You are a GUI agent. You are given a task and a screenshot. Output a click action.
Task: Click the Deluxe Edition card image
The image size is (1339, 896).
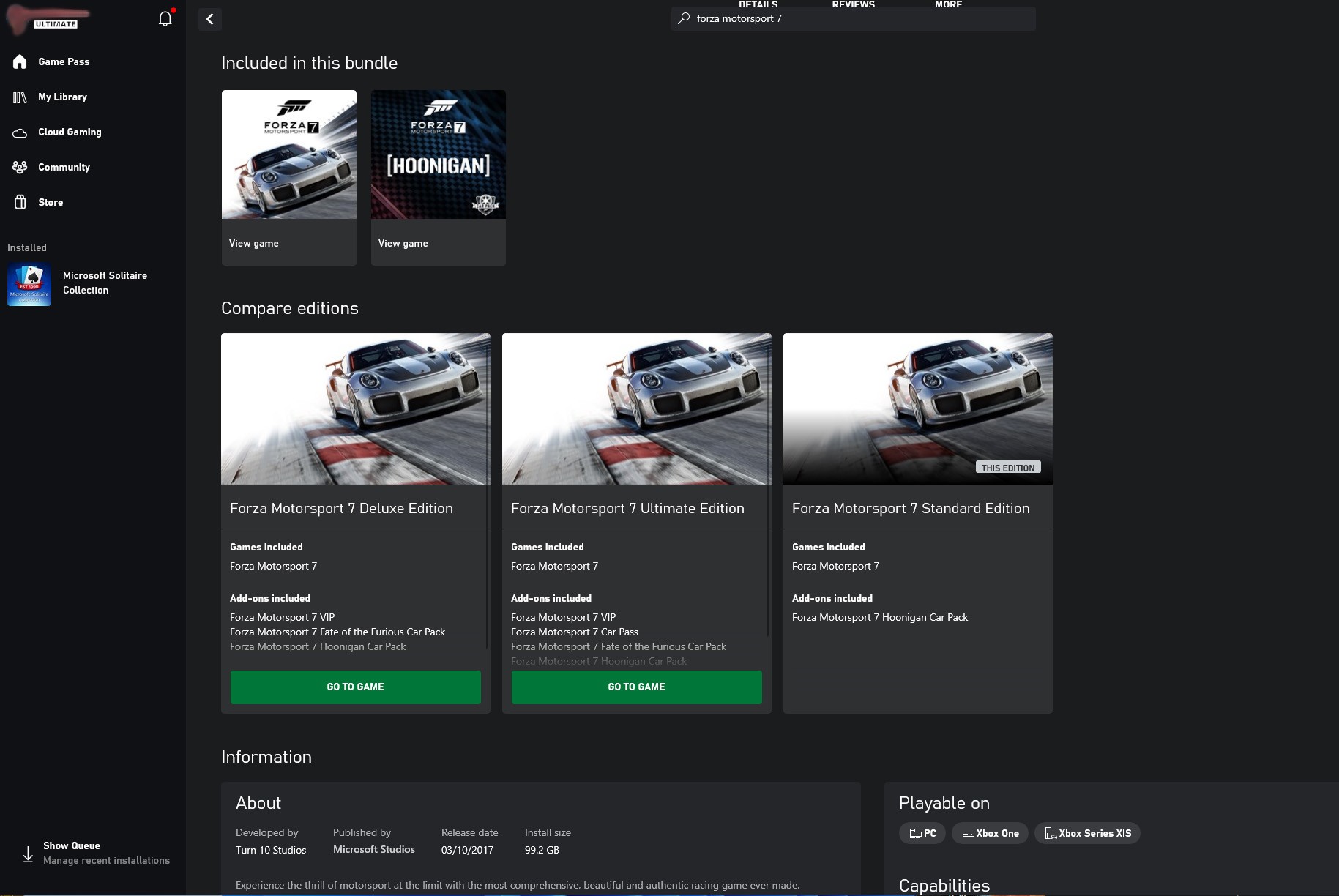(x=356, y=408)
